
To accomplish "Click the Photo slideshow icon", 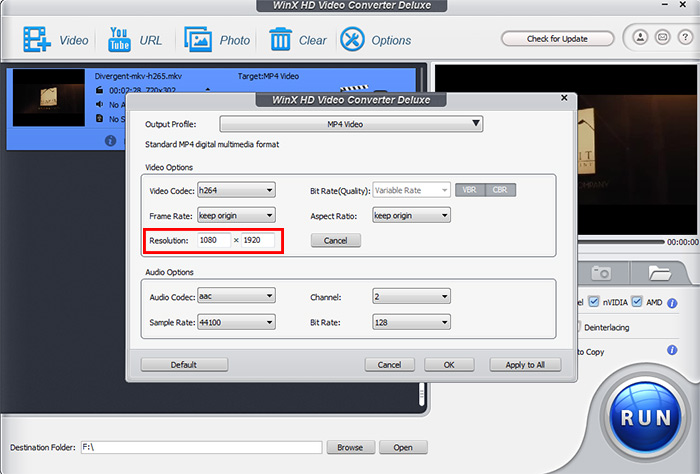I will [x=198, y=39].
